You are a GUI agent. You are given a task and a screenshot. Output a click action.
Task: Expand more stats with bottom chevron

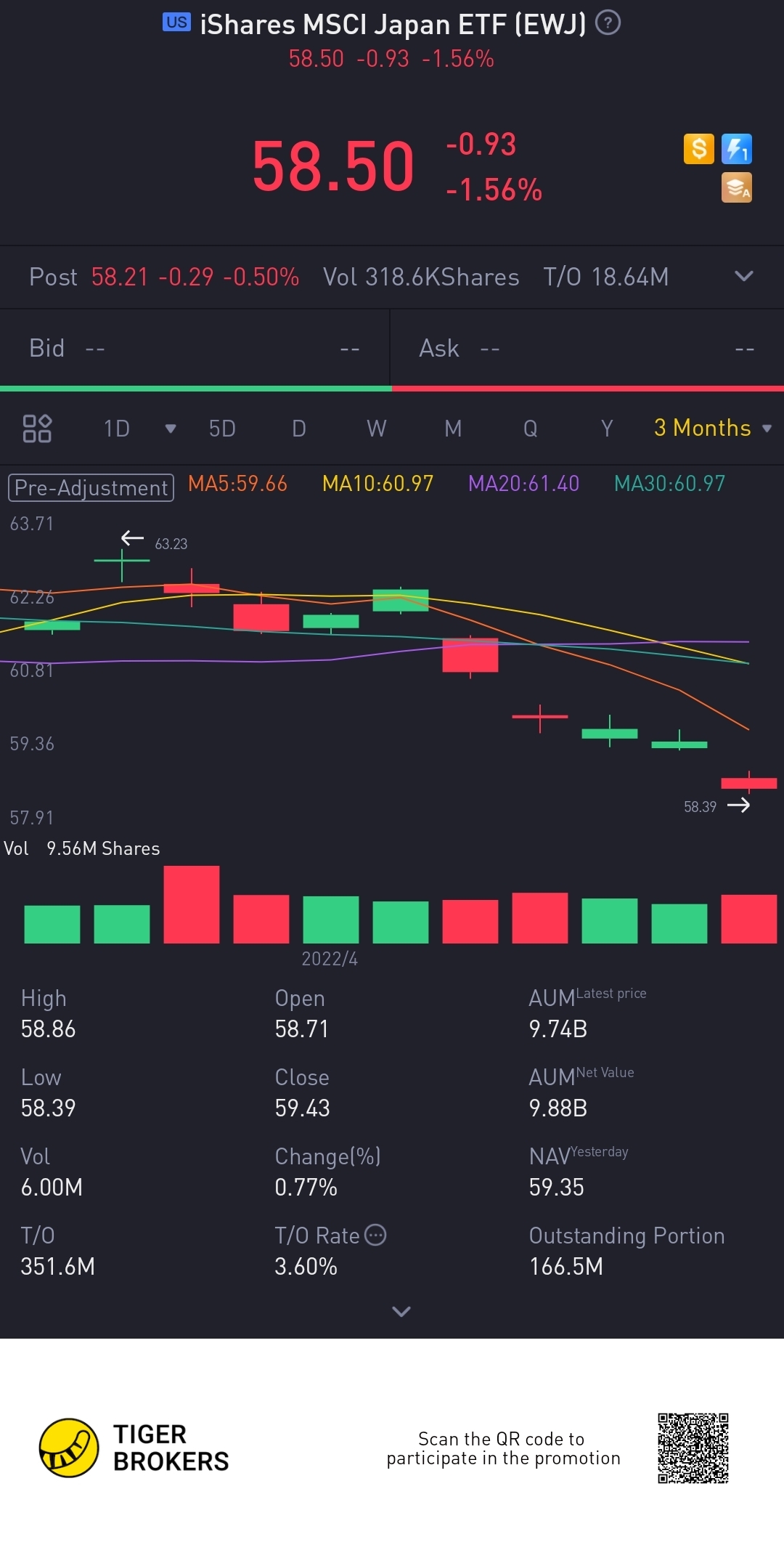[401, 1311]
